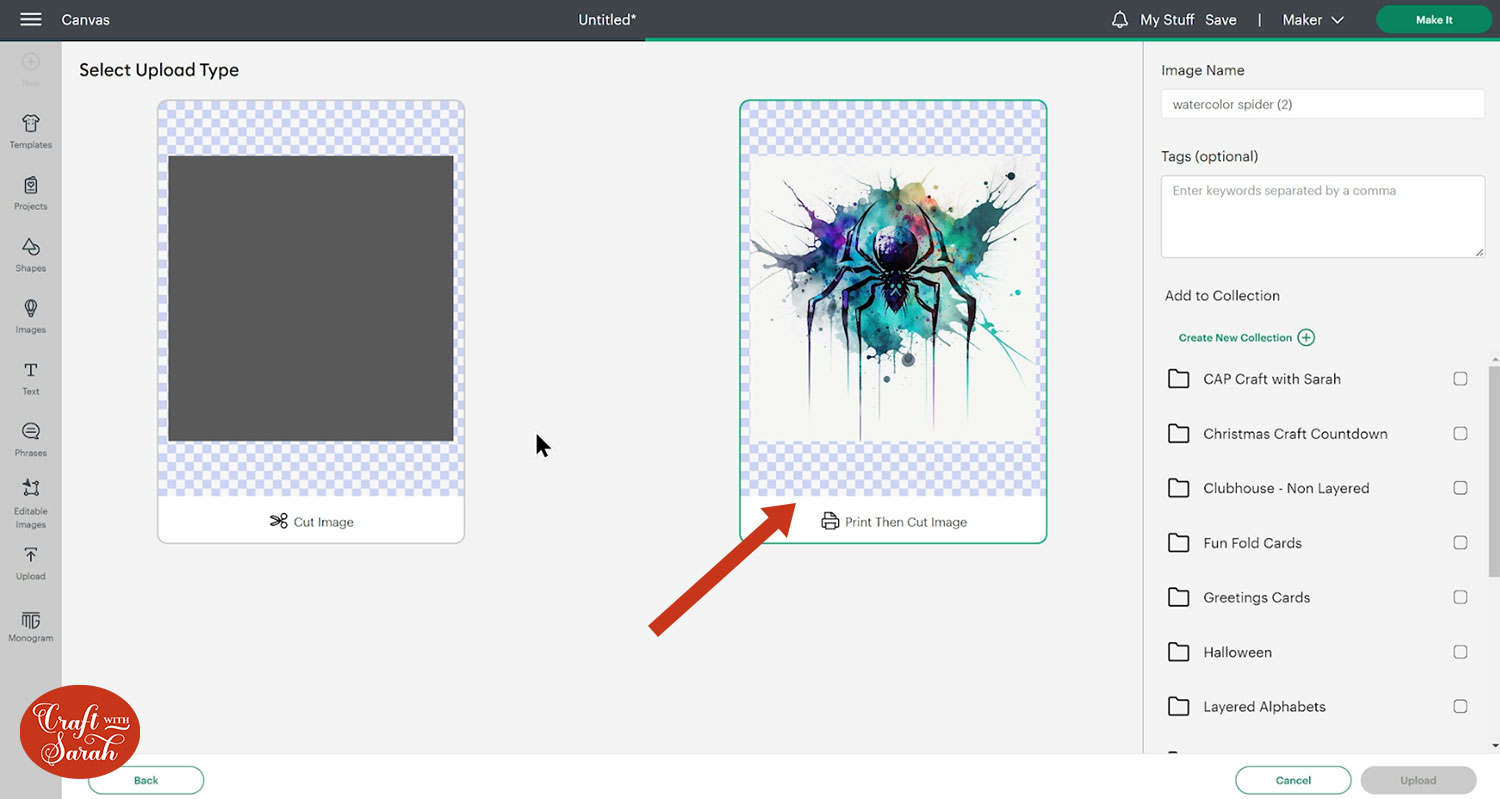Viewport: 1500px width, 799px height.
Task: Click the Select Upload Type heading
Action: pos(159,70)
